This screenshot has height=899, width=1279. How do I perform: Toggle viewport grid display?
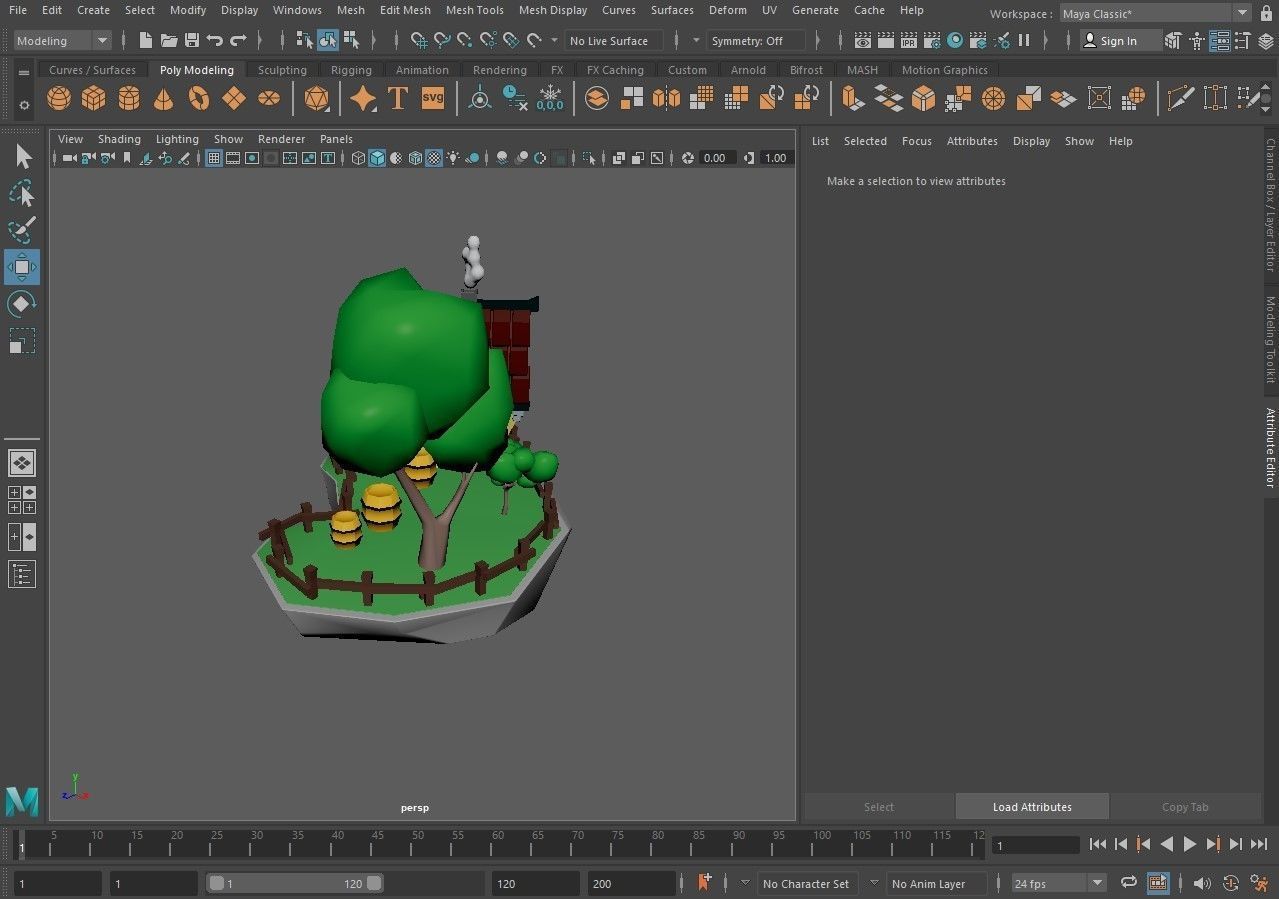coord(214,158)
